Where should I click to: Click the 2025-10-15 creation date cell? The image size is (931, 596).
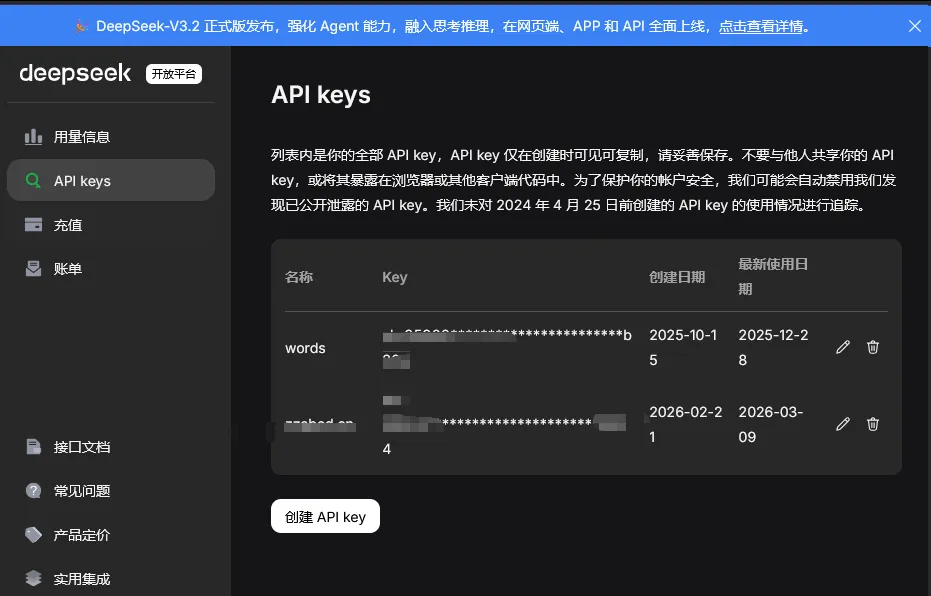click(683, 347)
